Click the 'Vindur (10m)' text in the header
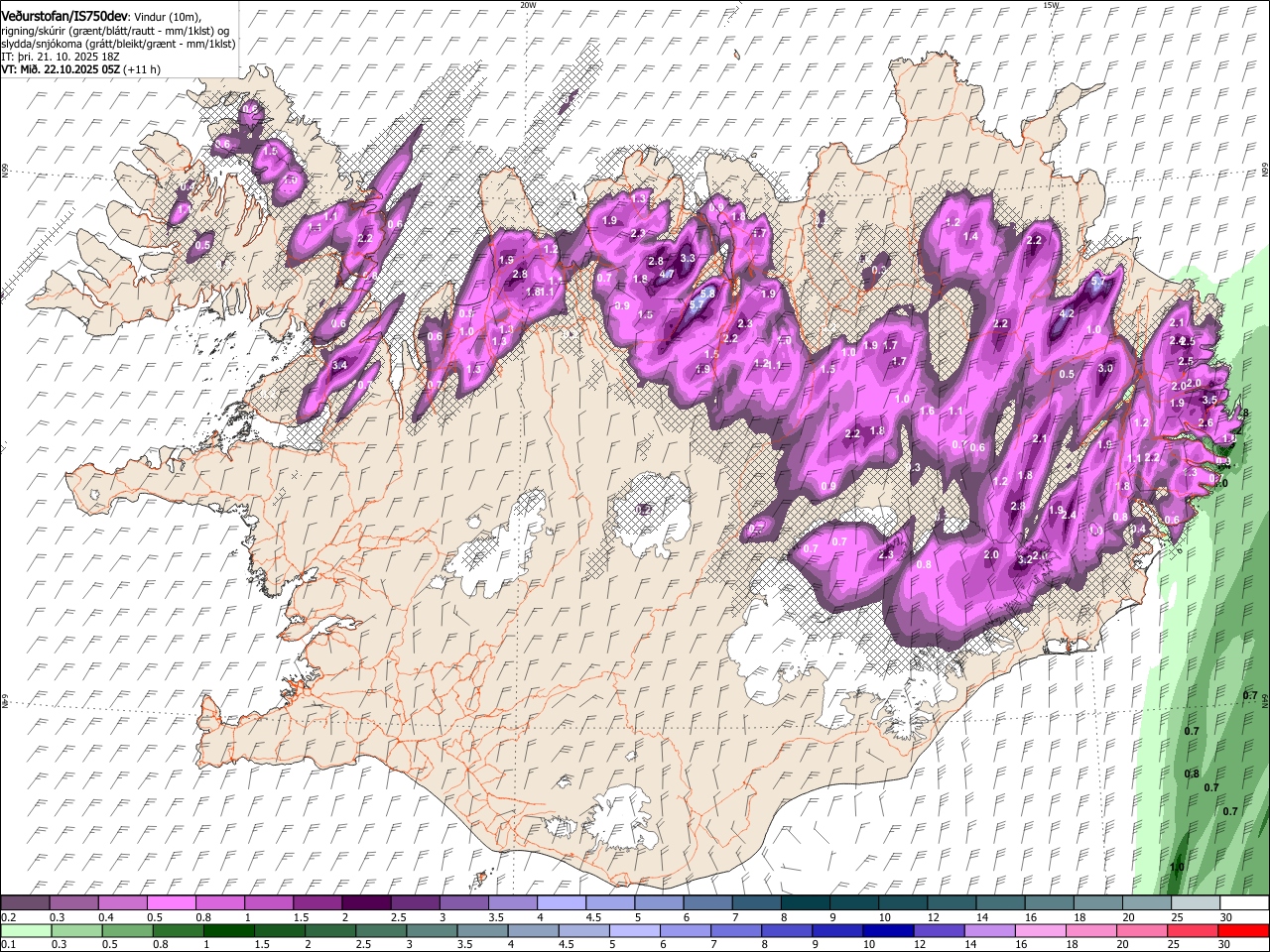The width and height of the screenshot is (1270, 952). pyautogui.click(x=168, y=16)
